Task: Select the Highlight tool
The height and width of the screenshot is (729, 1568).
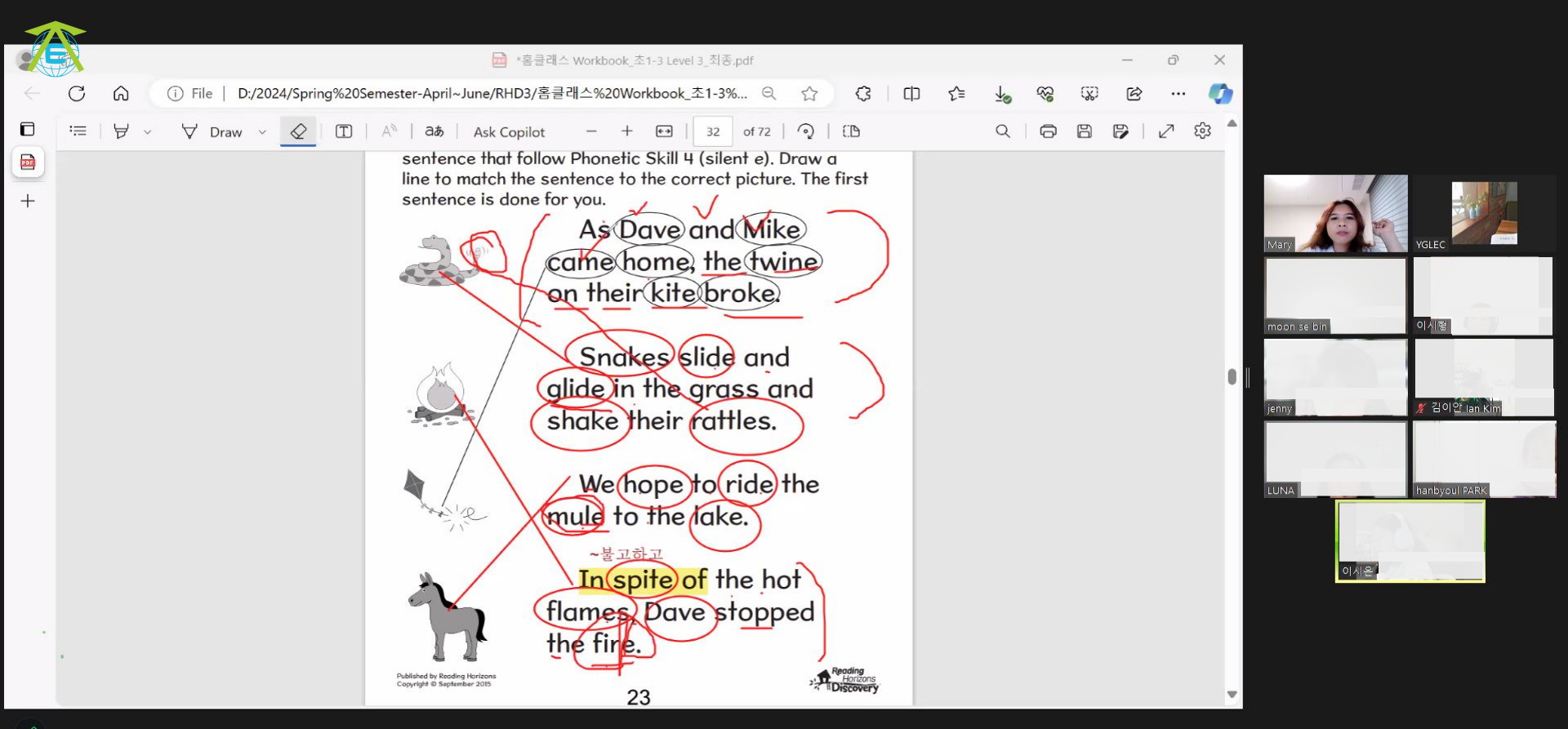Action: tap(121, 131)
